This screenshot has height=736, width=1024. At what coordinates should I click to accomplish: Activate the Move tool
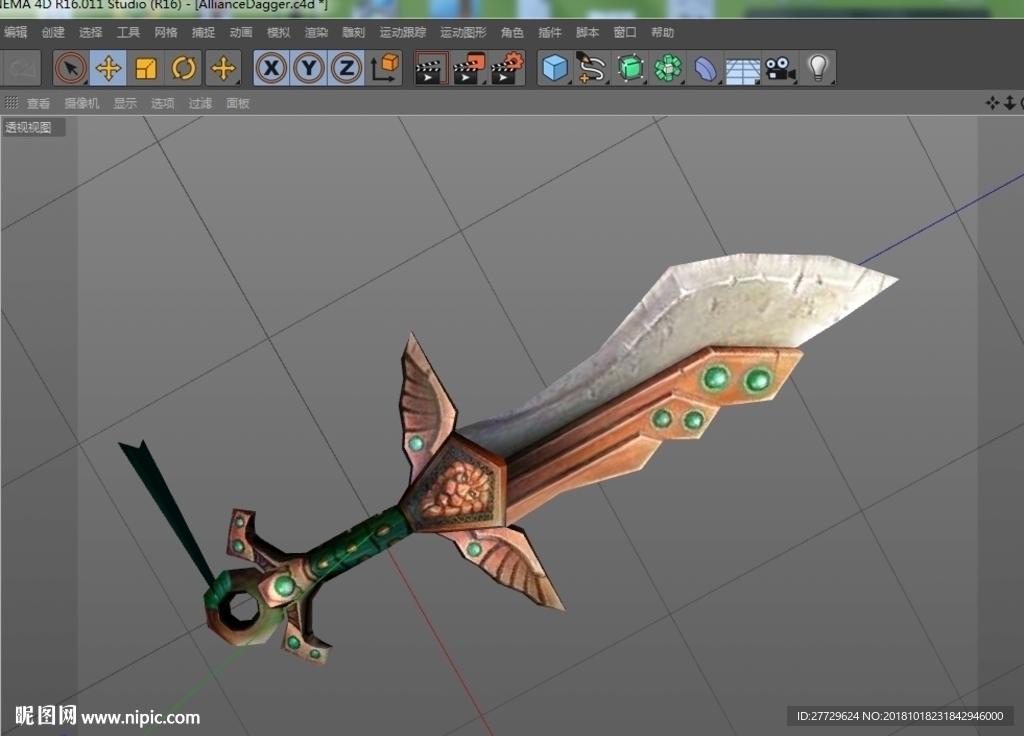point(108,68)
